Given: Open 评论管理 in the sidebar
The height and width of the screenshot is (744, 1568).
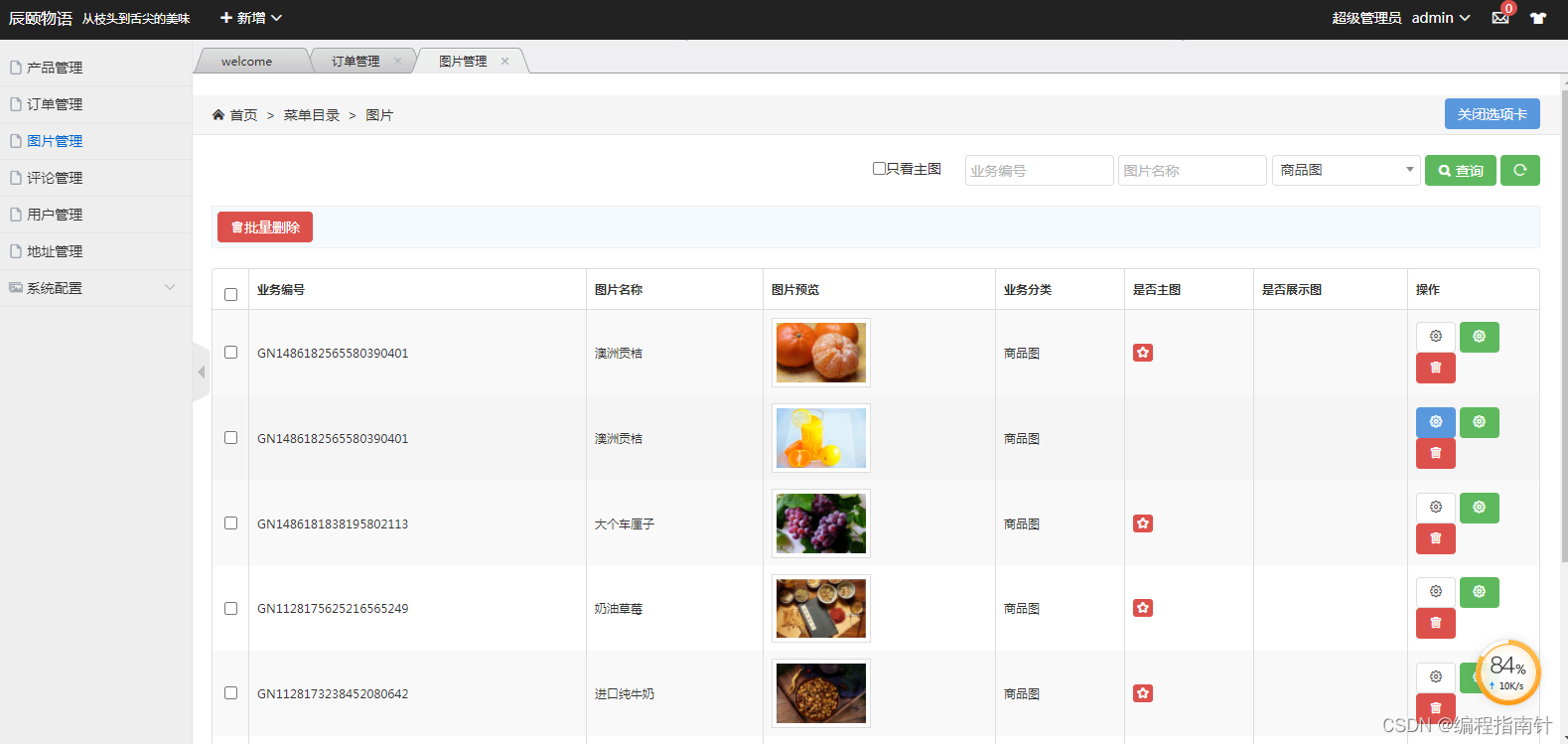Looking at the screenshot, I should coord(95,178).
